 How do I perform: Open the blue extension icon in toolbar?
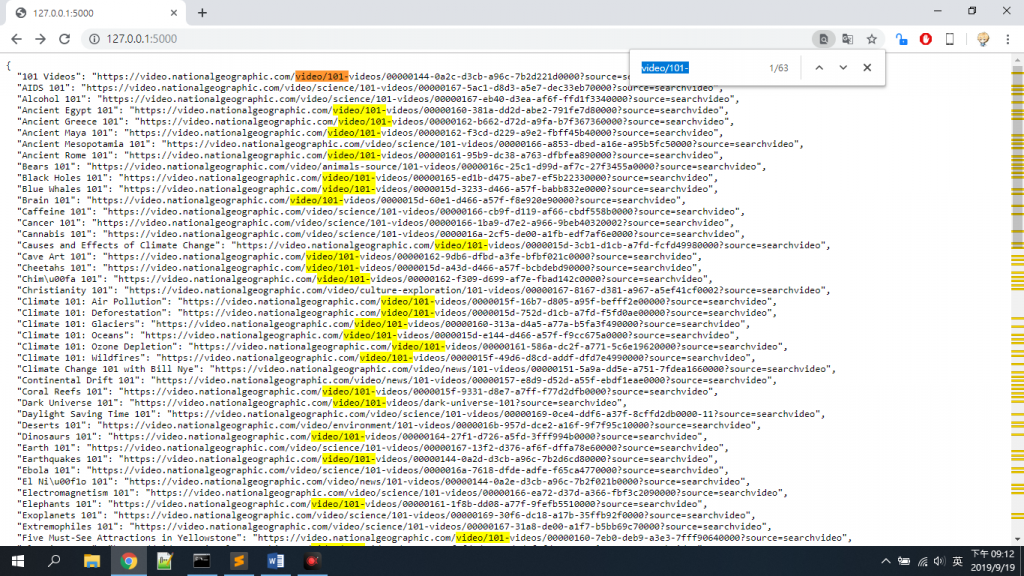click(x=901, y=39)
